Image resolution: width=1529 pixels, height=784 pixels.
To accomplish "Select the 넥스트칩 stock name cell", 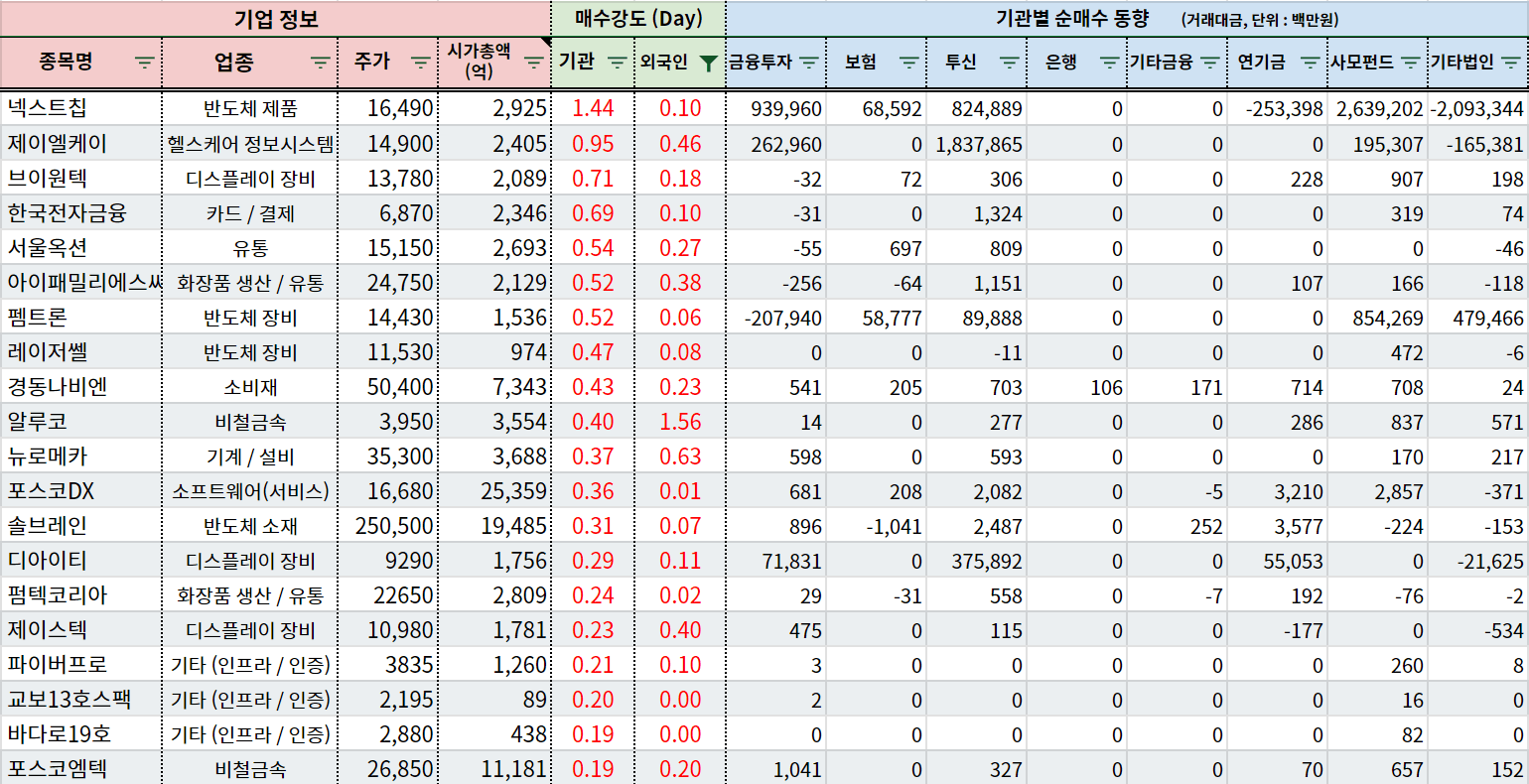I will point(81,108).
